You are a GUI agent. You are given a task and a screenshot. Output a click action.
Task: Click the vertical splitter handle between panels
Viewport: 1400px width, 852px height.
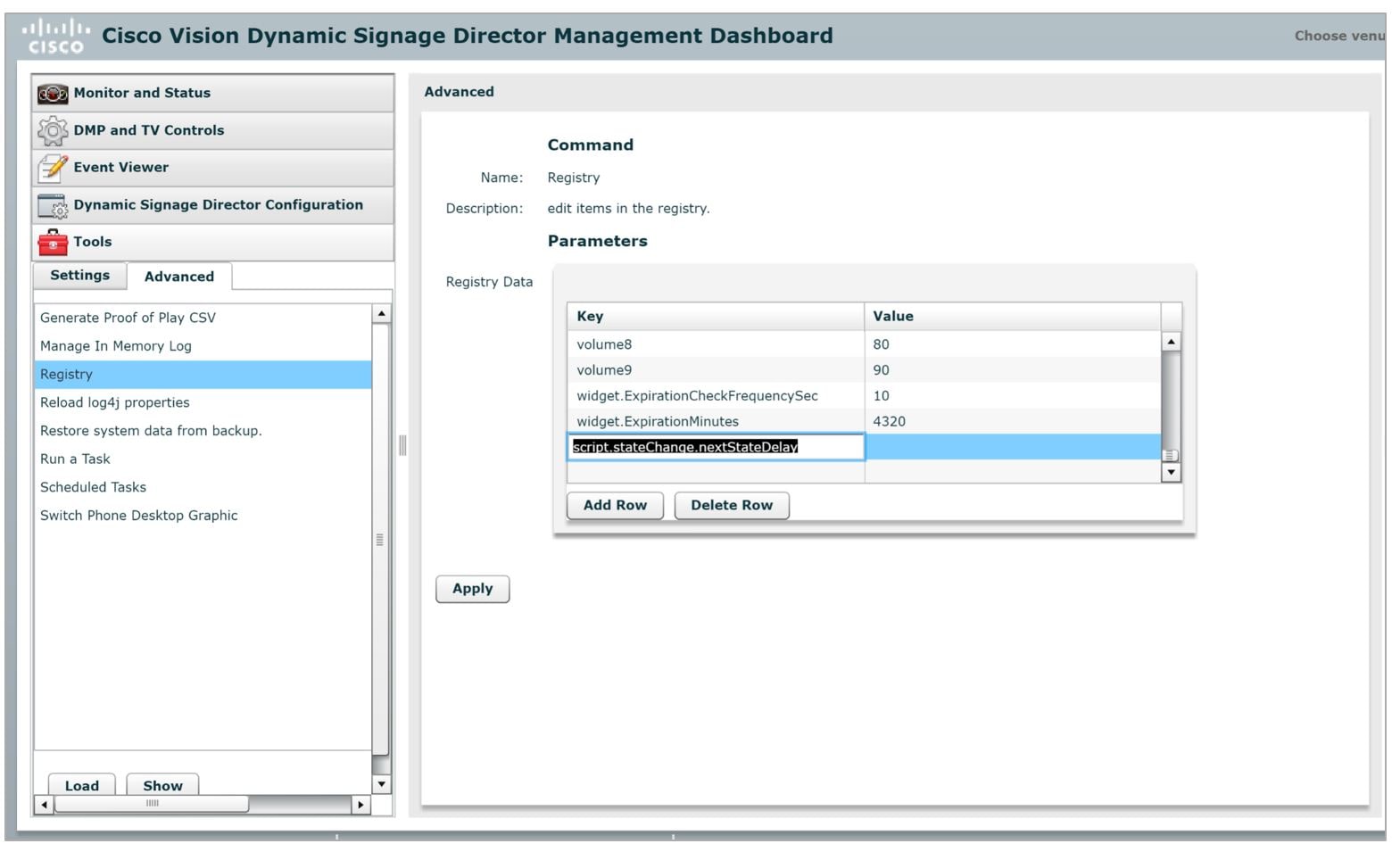[x=402, y=445]
